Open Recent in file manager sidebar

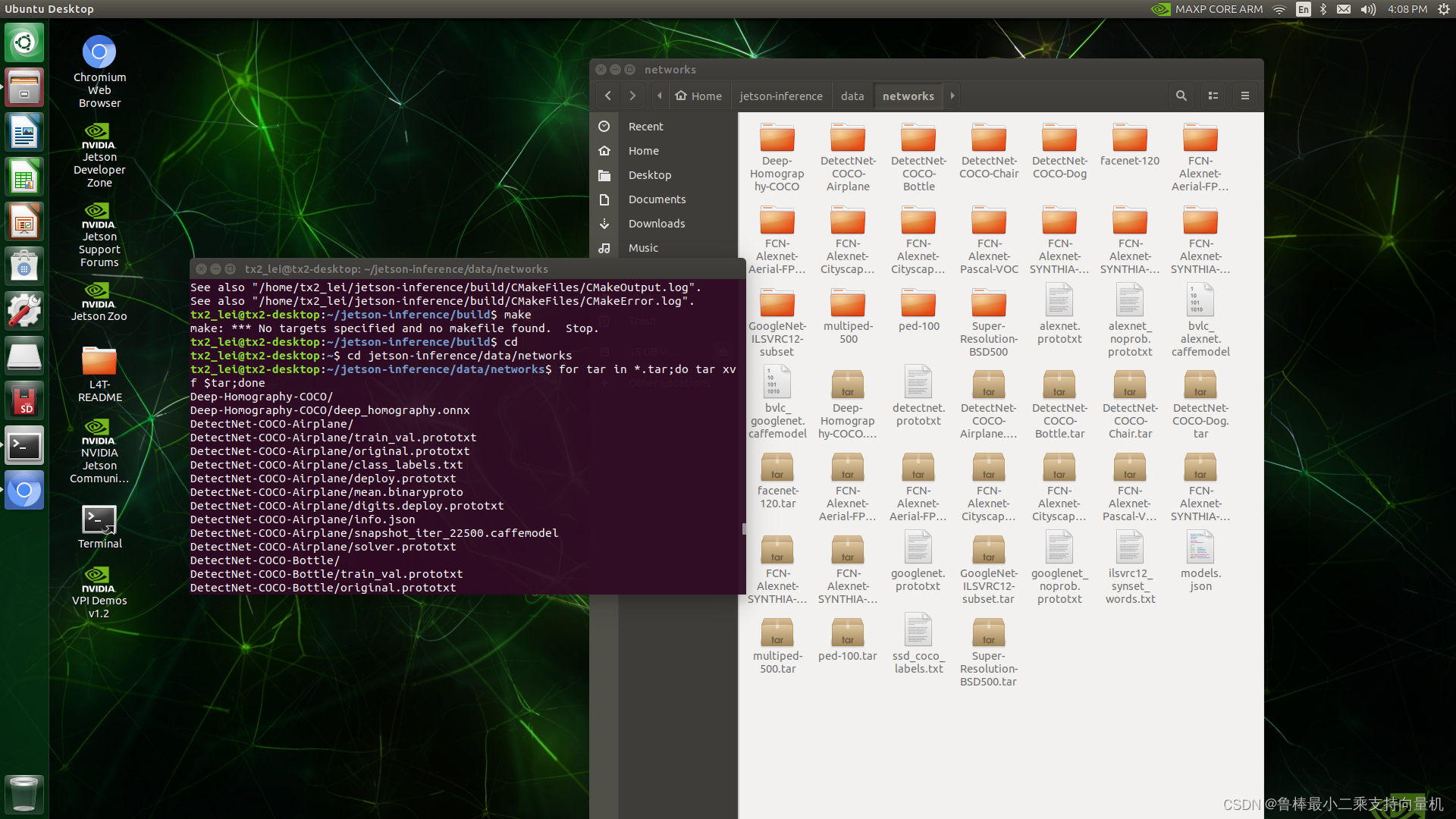[x=664, y=127]
